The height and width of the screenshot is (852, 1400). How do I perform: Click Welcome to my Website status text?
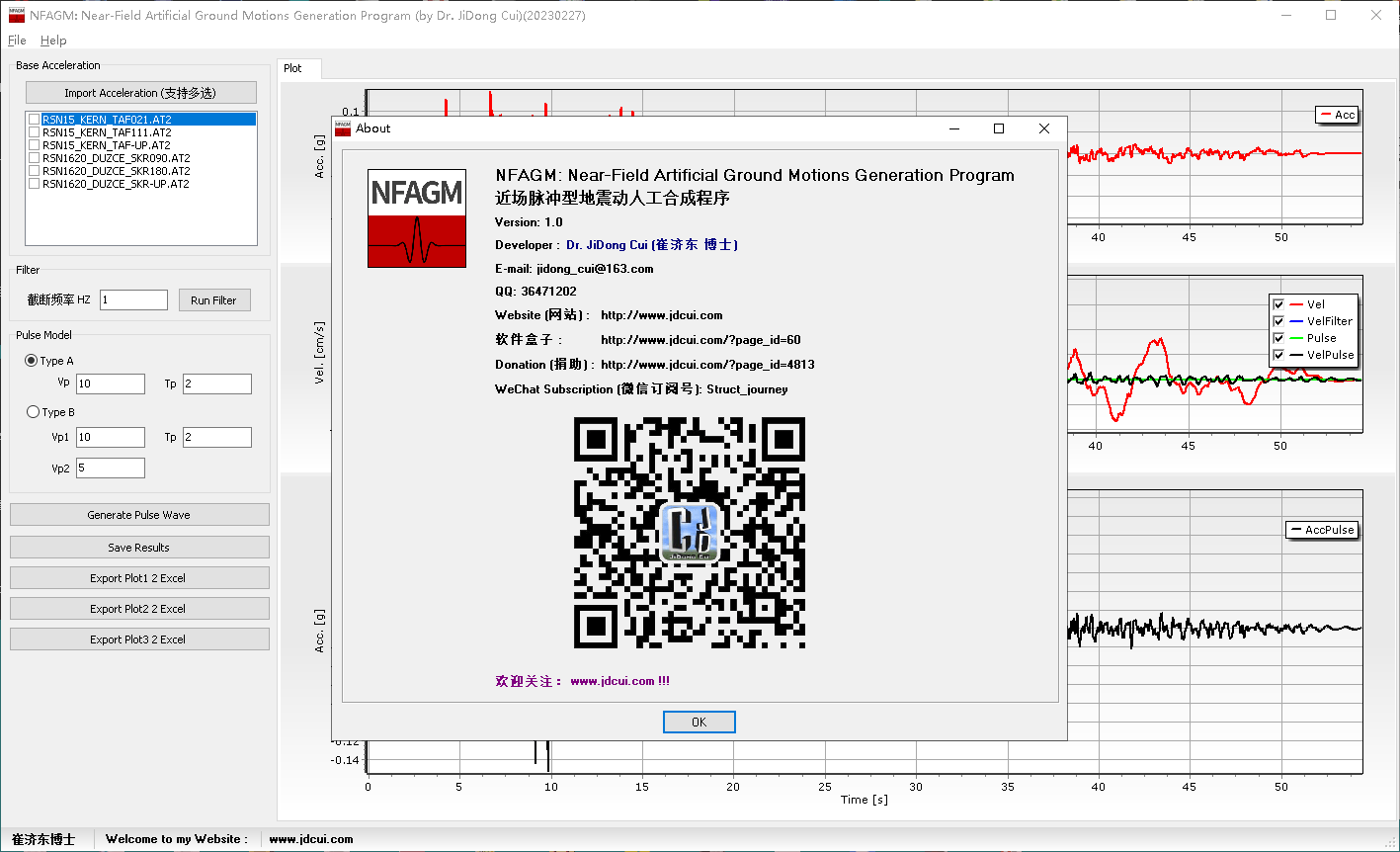click(x=177, y=839)
